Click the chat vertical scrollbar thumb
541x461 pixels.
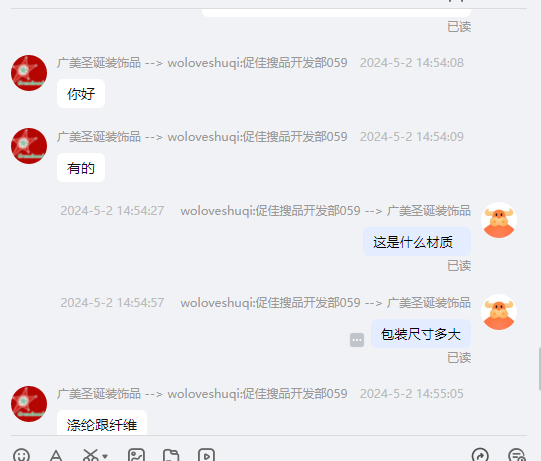[x=539, y=369]
